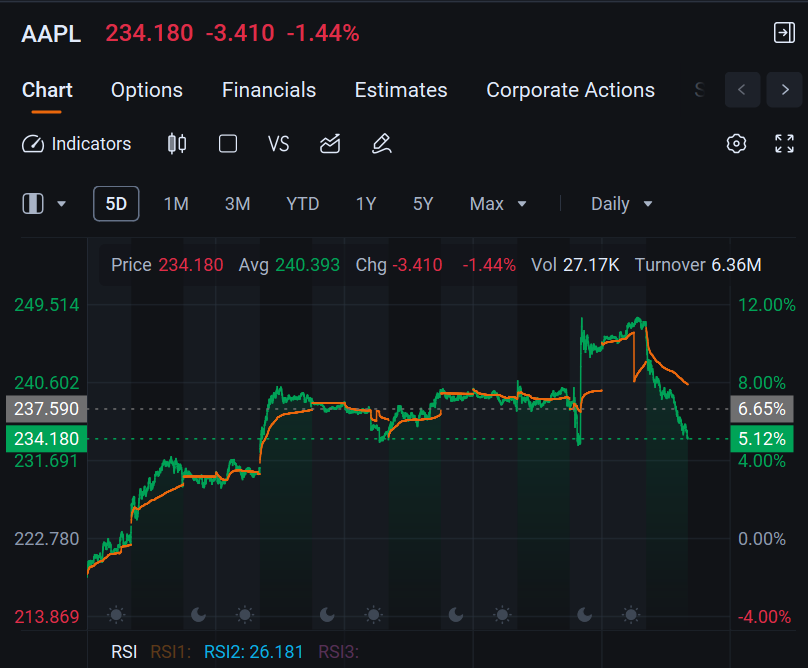Go to the Estimates tab
This screenshot has width=808, height=668.
coord(401,90)
